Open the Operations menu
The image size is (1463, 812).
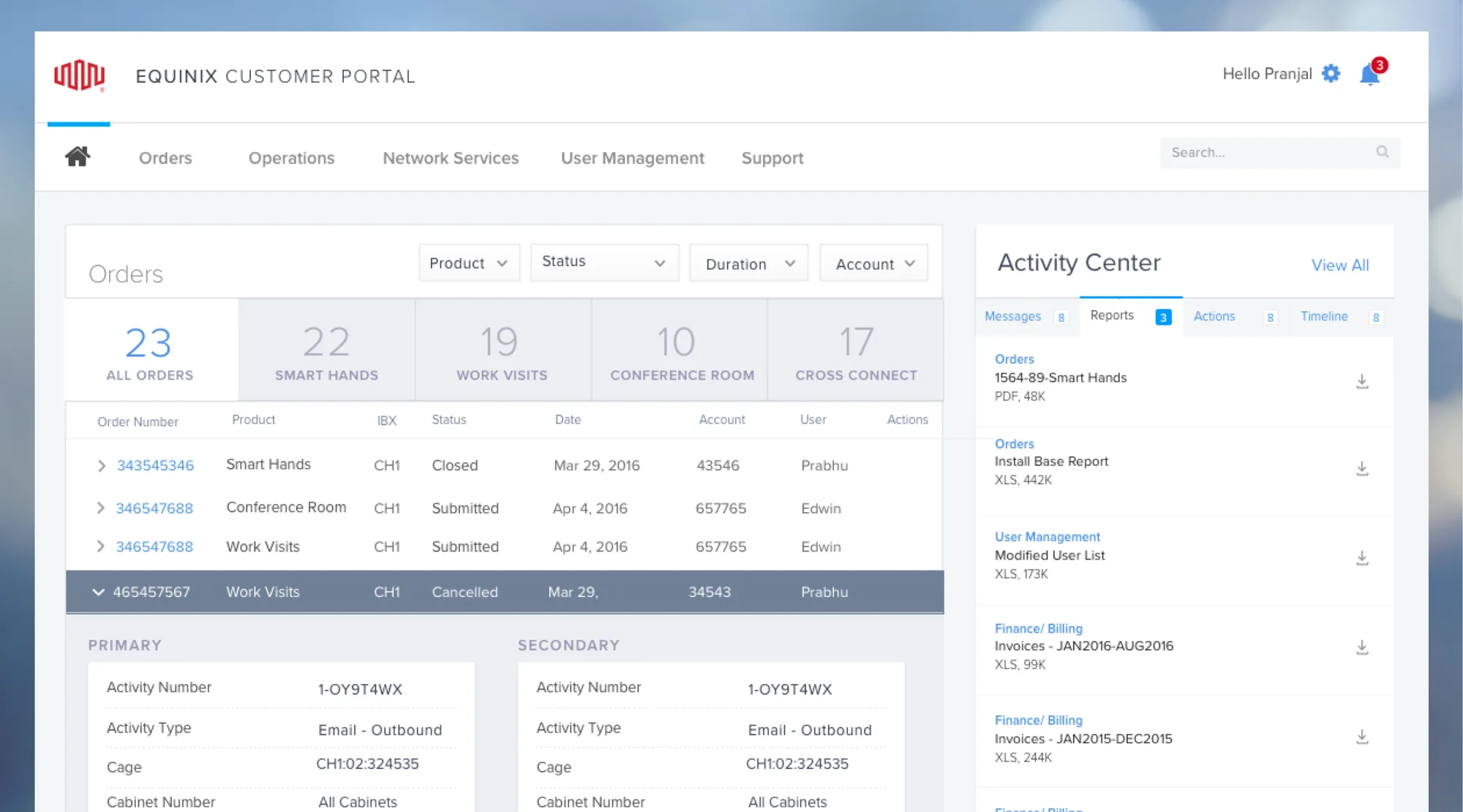[x=291, y=158]
